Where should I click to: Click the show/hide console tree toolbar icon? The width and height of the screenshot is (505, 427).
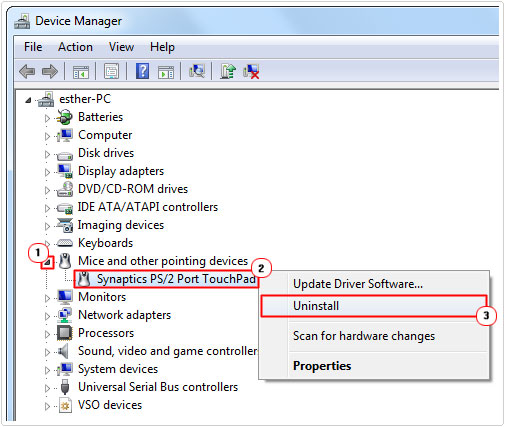click(81, 72)
